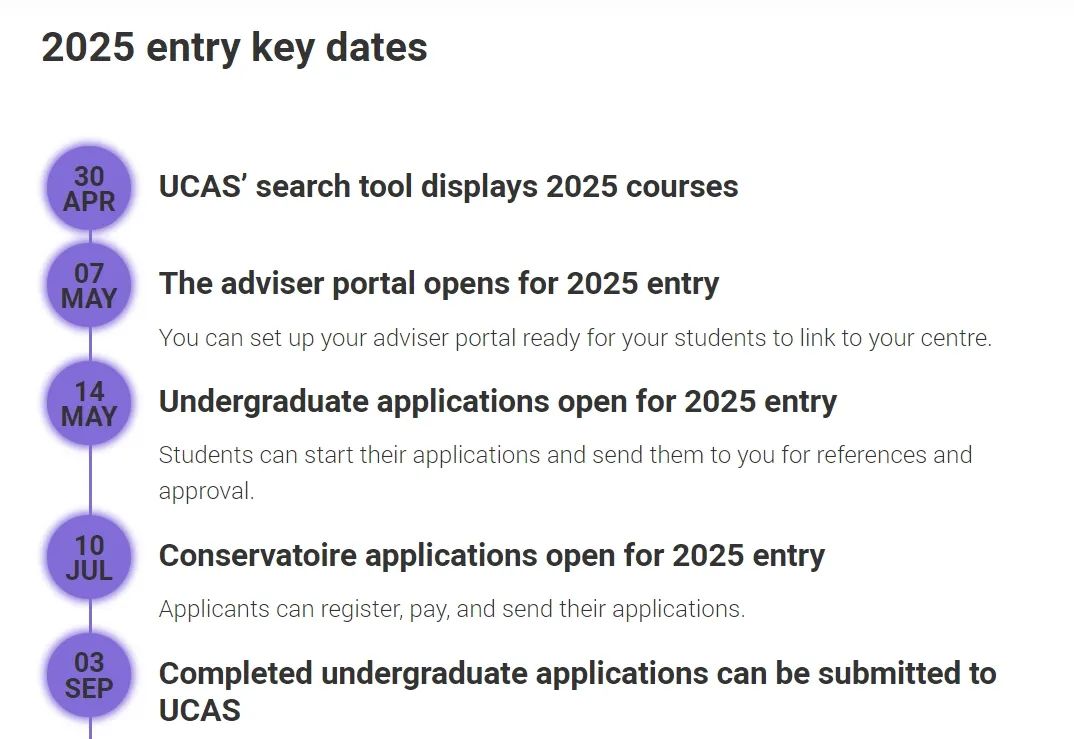Select "Undergraduate applications open for 2025 entry" heading
This screenshot has width=1074, height=739.
(x=497, y=402)
